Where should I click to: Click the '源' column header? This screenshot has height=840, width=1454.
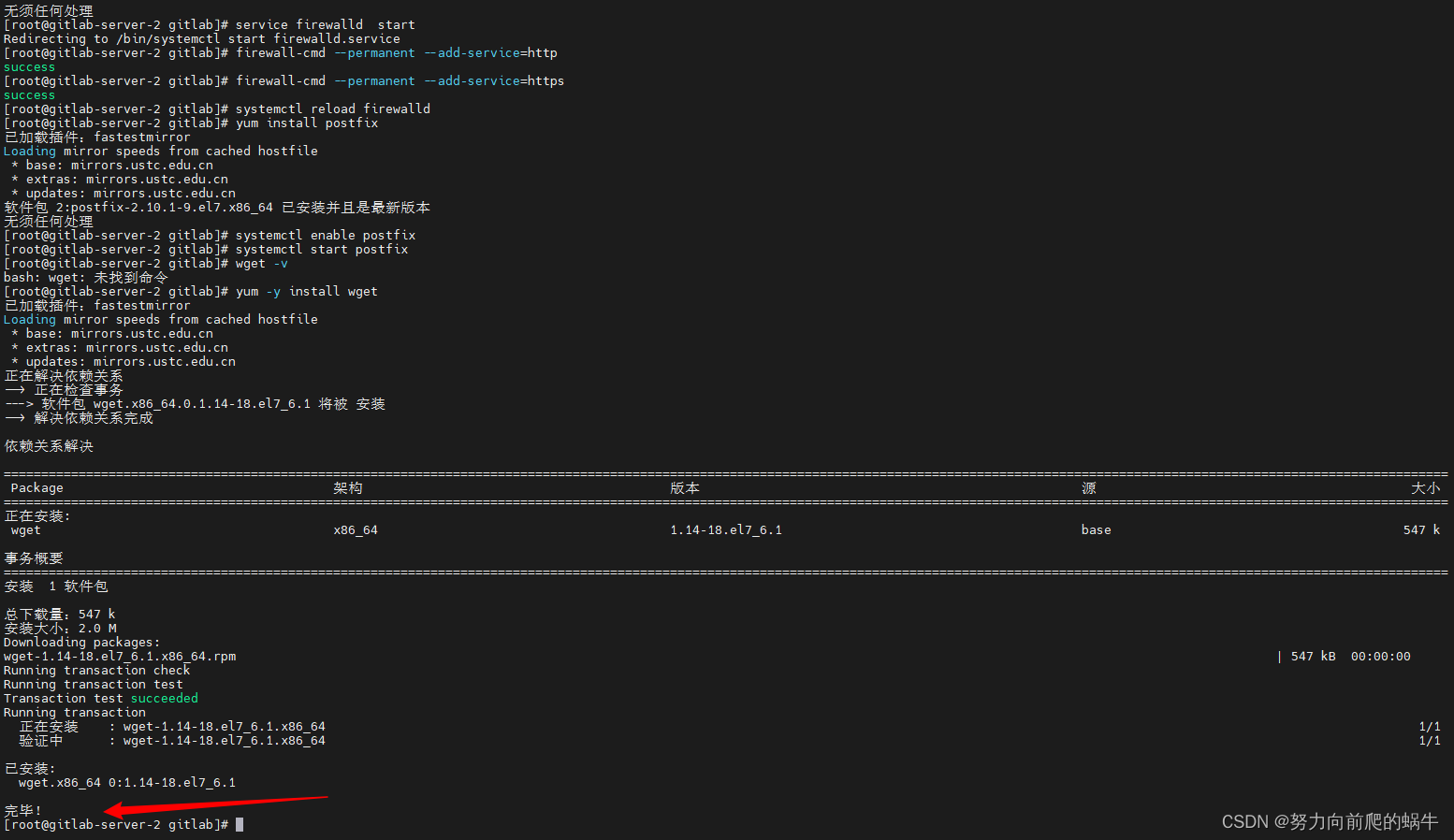click(x=1089, y=487)
